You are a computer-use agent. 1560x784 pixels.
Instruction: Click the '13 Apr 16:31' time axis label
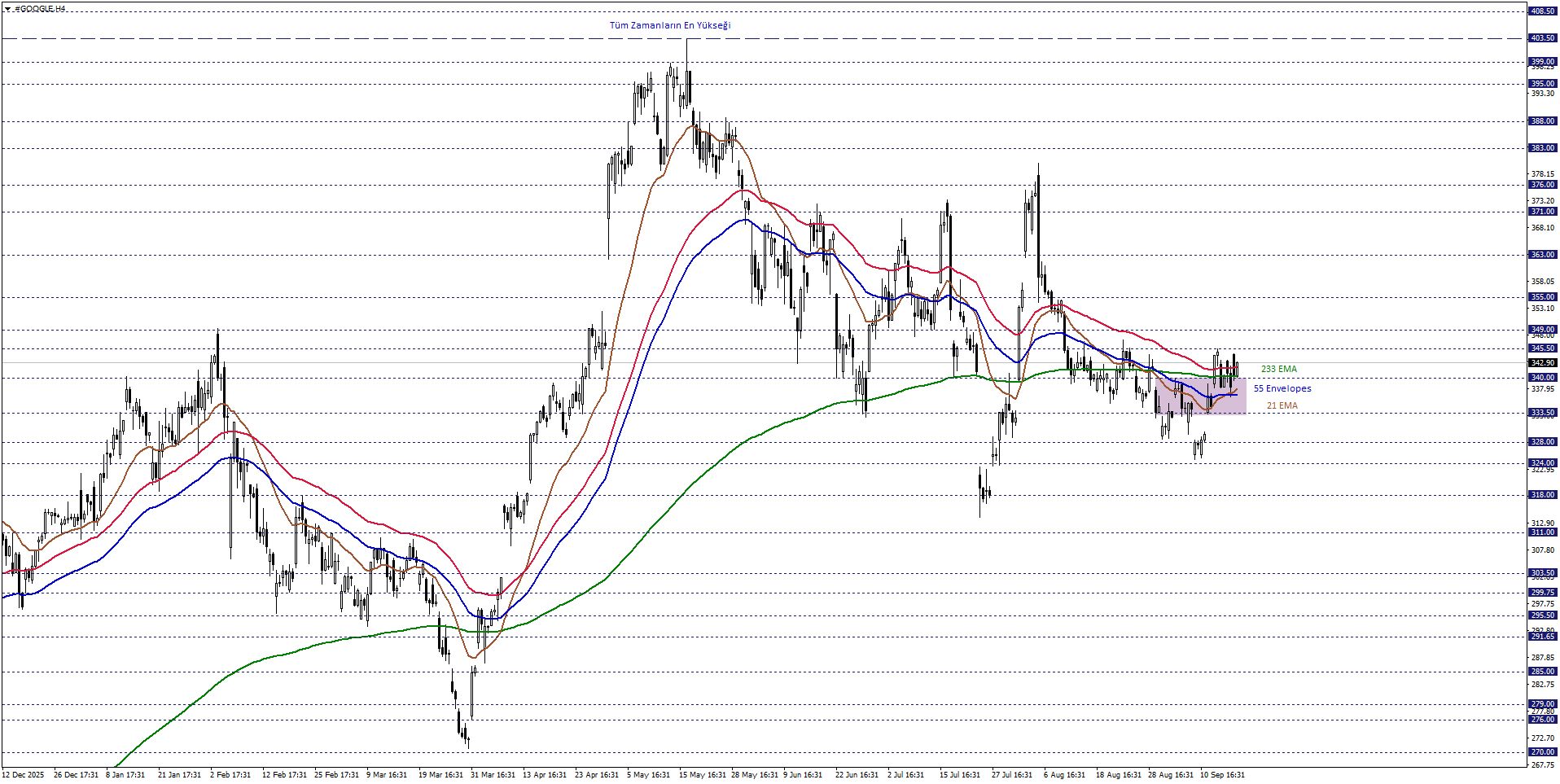[545, 775]
